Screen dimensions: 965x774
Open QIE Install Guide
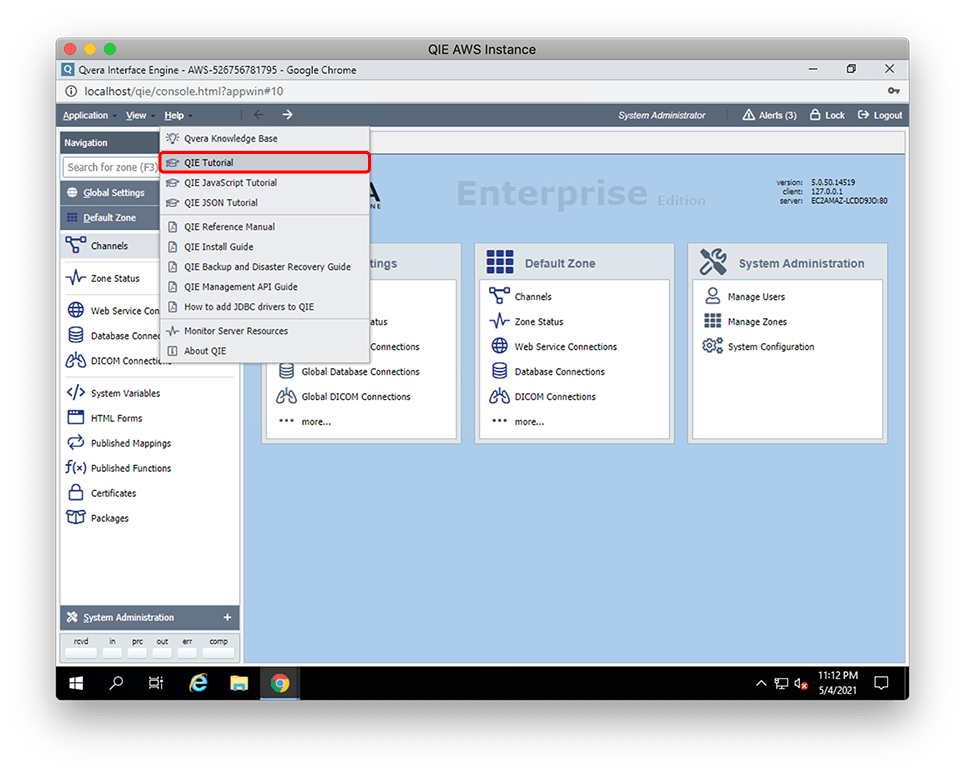tap(265, 247)
